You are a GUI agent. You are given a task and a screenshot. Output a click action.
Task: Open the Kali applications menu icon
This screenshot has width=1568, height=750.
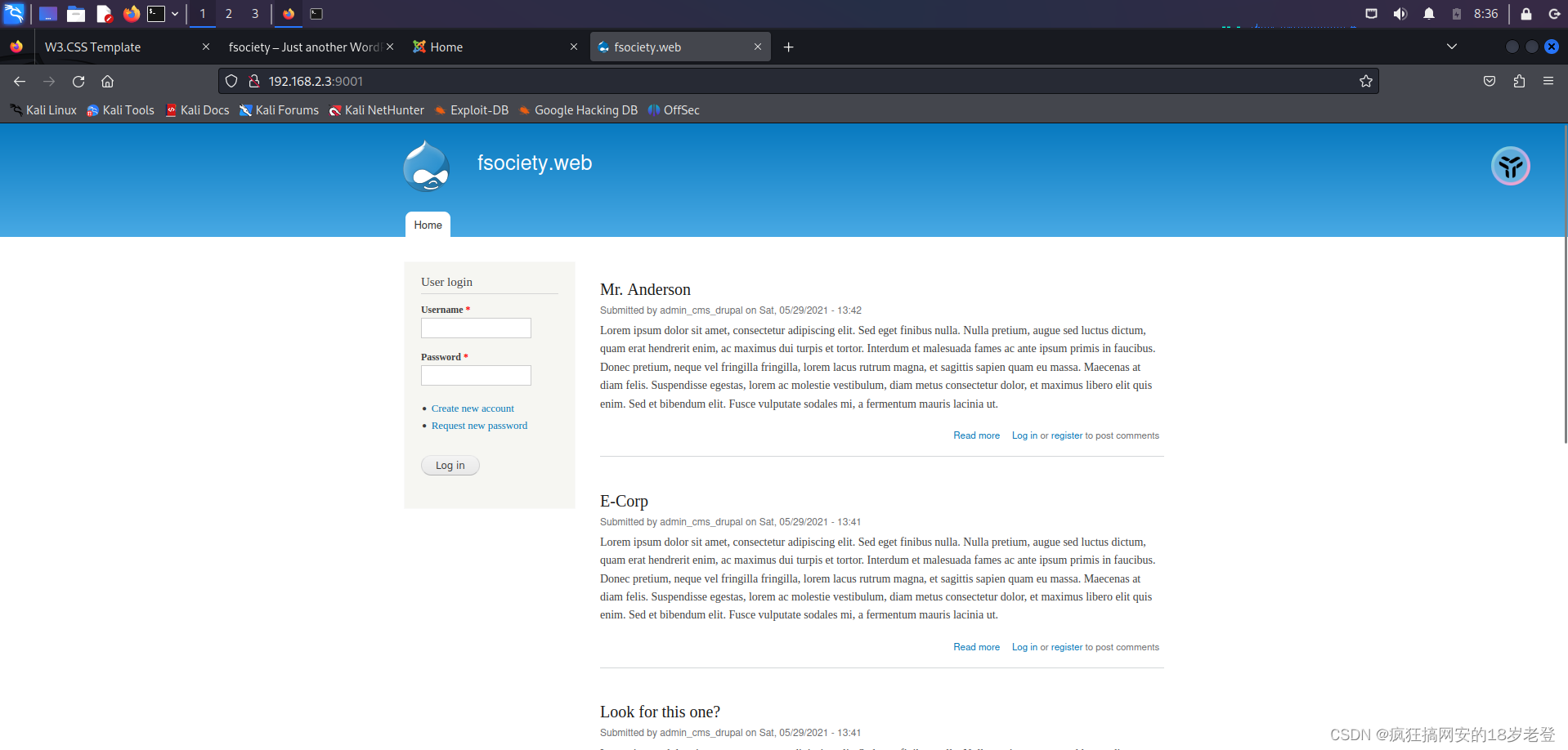tap(15, 13)
